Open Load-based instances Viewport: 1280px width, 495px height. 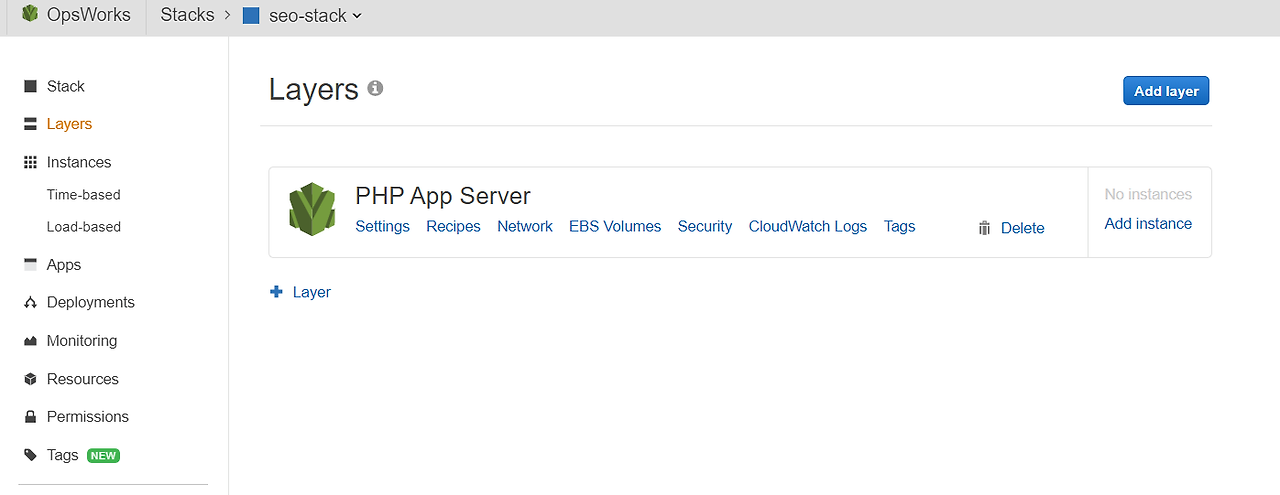(84, 227)
